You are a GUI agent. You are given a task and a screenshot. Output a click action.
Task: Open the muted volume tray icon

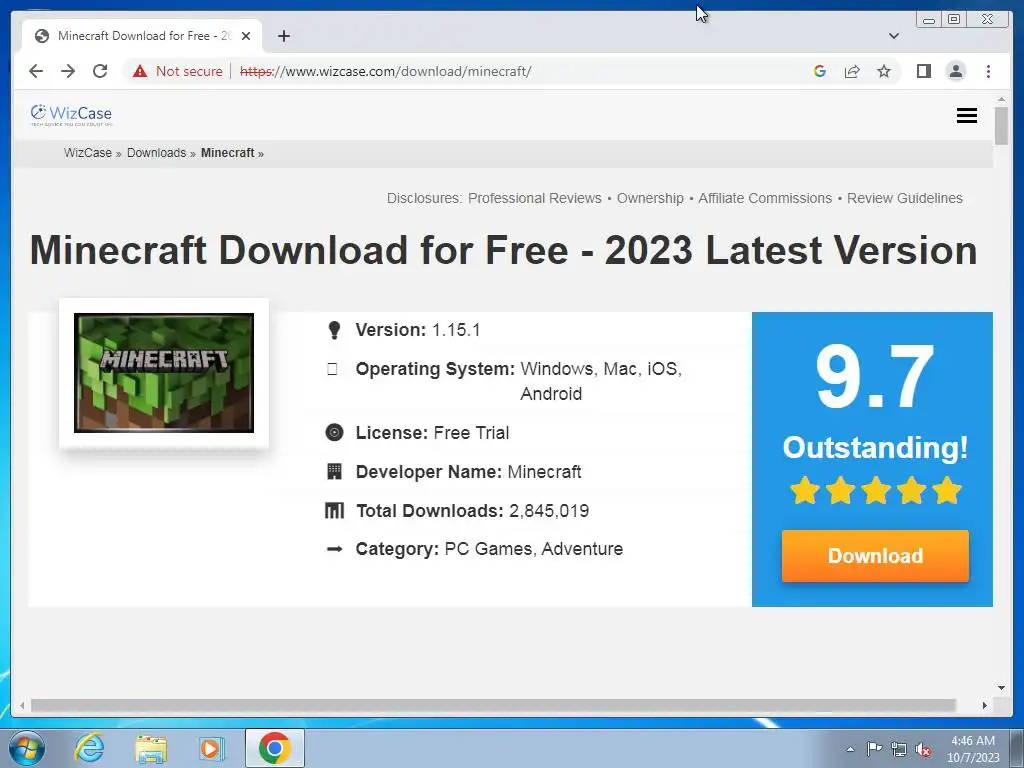pyautogui.click(x=923, y=749)
